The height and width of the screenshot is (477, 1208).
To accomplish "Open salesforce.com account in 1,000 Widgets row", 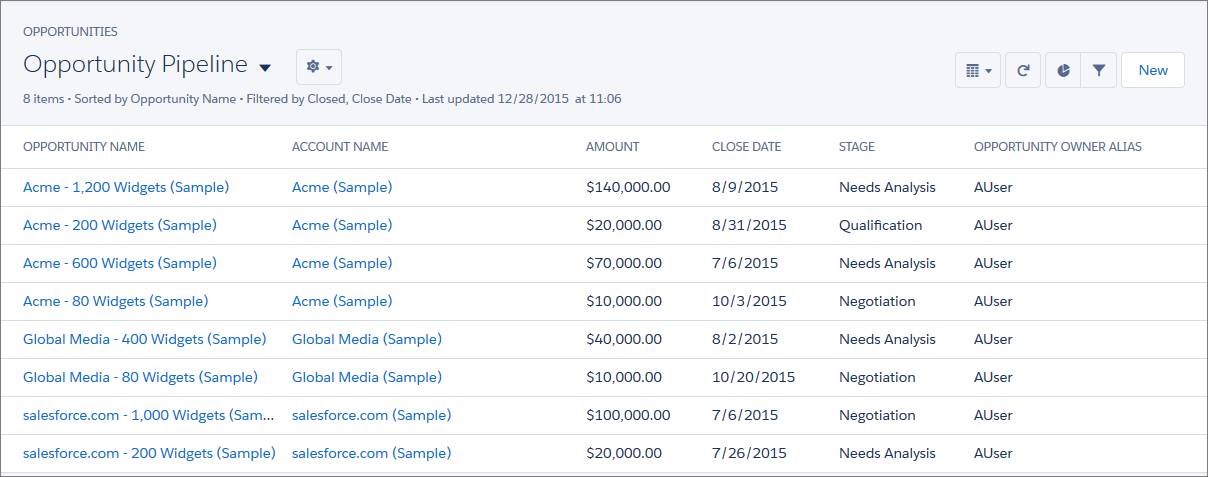I will tap(372, 415).
